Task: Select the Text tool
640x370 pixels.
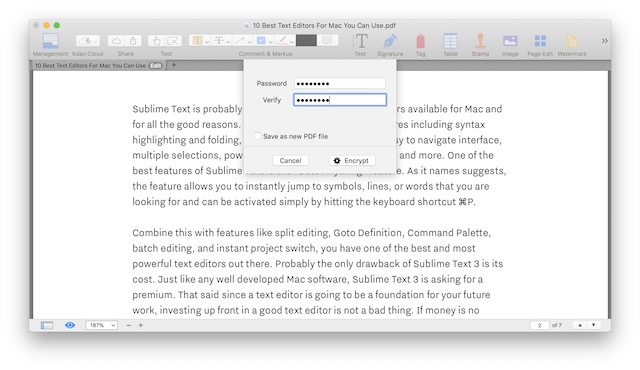Action: click(360, 41)
